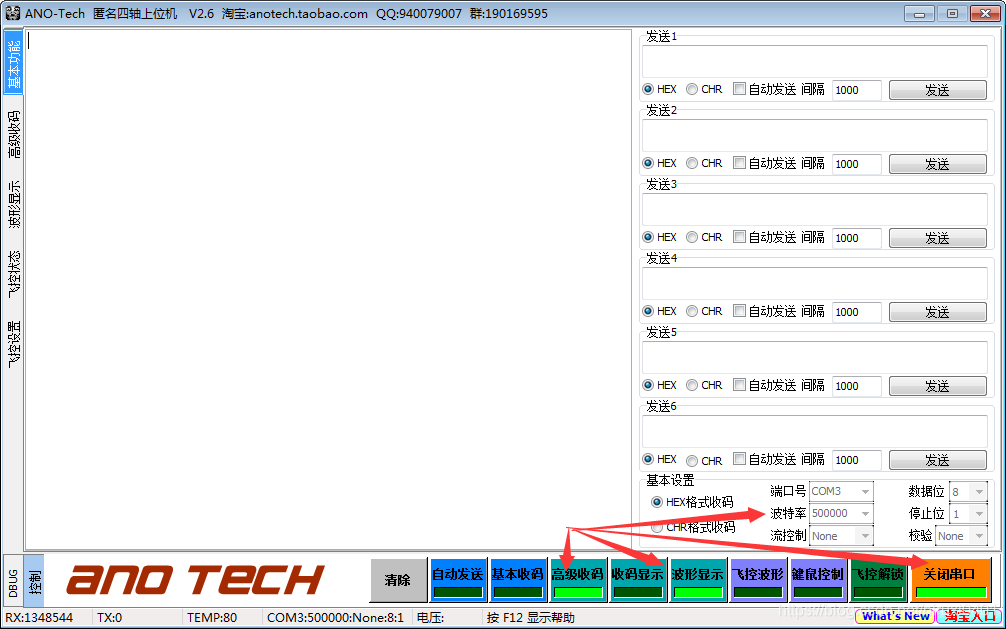Toggle the 飞控波形 bottom button

(x=758, y=580)
